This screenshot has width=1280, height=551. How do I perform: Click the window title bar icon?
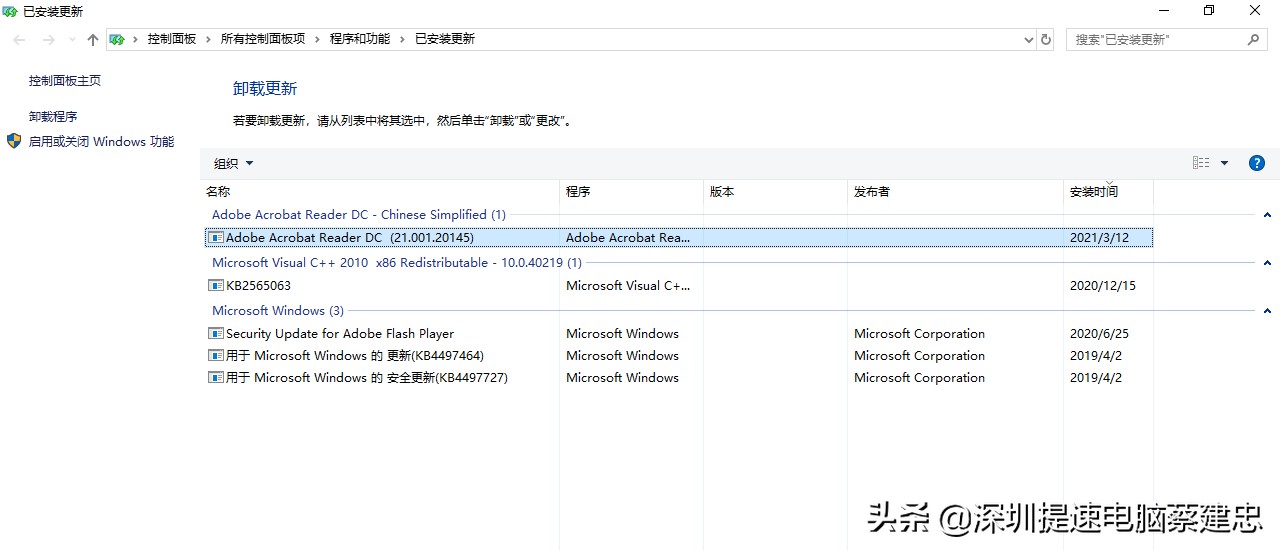pos(10,11)
